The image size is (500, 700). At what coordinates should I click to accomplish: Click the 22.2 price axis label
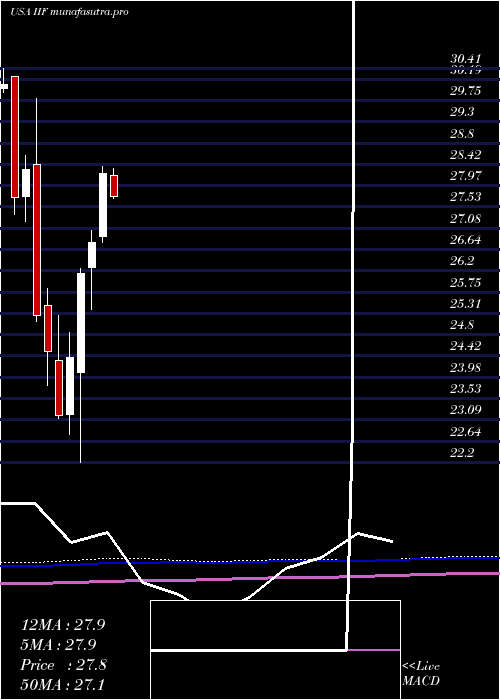point(462,453)
